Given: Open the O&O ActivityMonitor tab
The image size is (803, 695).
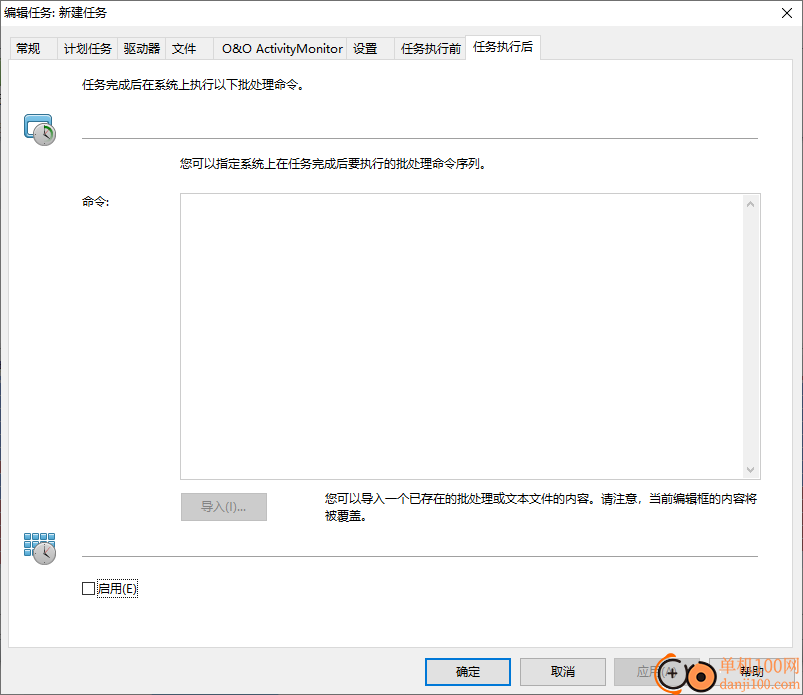Looking at the screenshot, I should [280, 49].
